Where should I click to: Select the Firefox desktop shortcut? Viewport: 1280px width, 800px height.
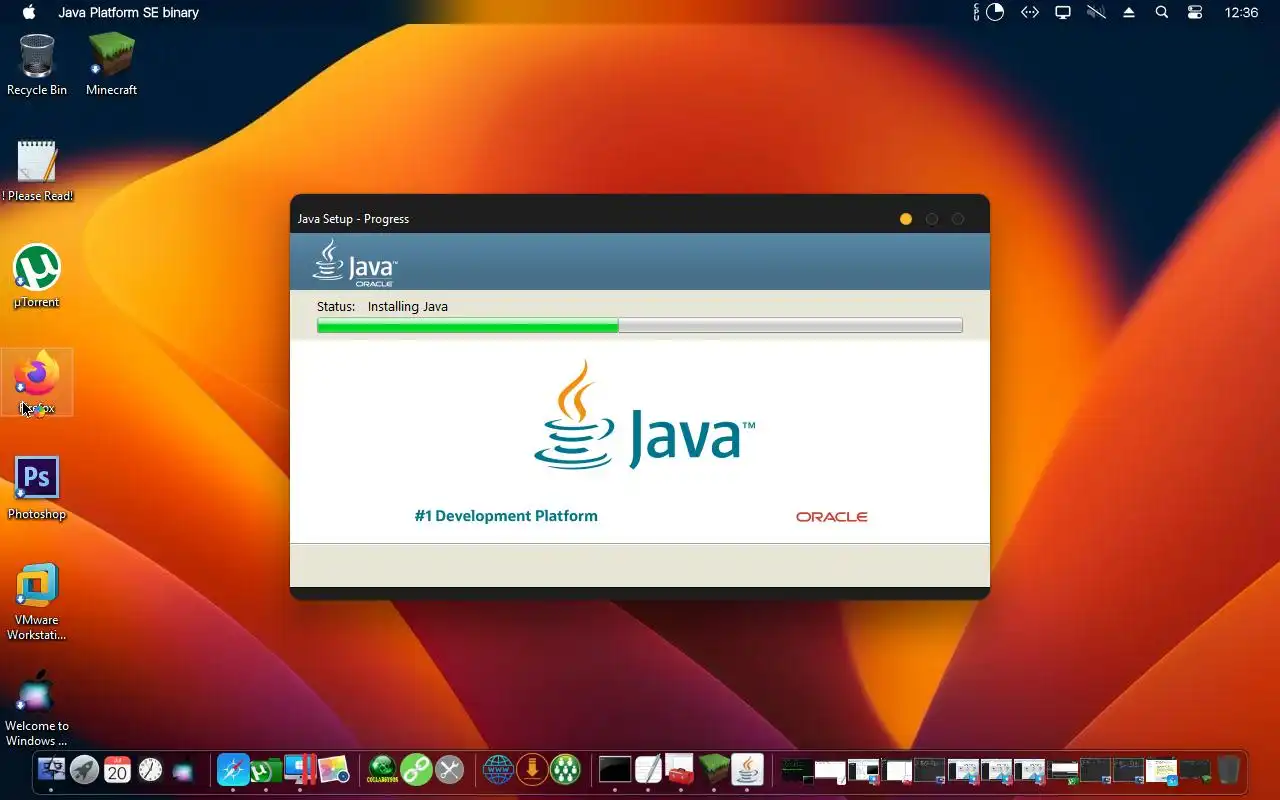pos(37,383)
